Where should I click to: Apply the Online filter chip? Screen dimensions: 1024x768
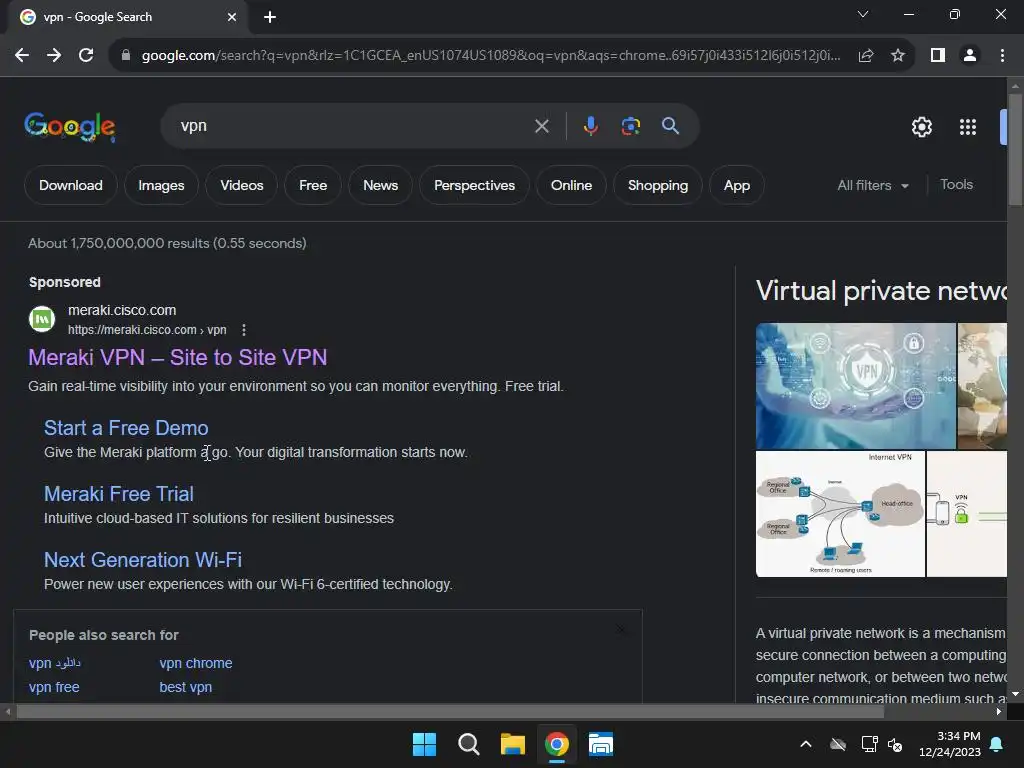coord(571,185)
